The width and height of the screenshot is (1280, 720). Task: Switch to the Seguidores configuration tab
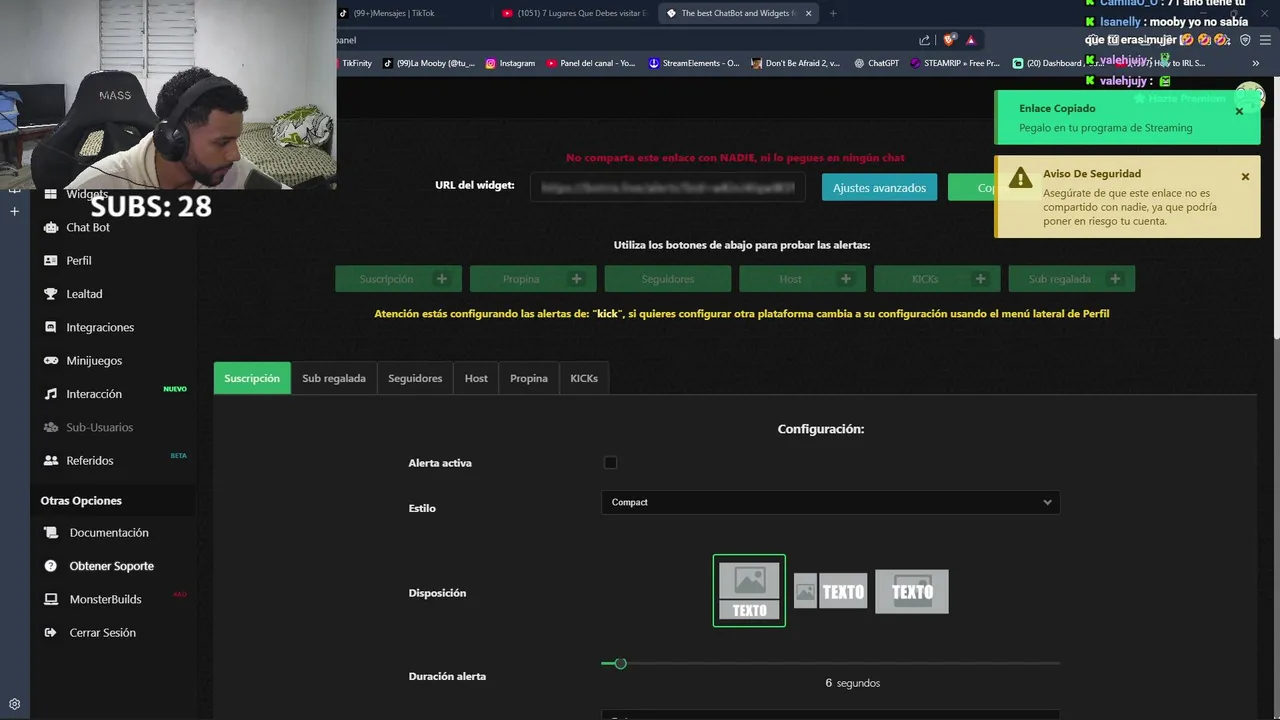[x=415, y=378]
